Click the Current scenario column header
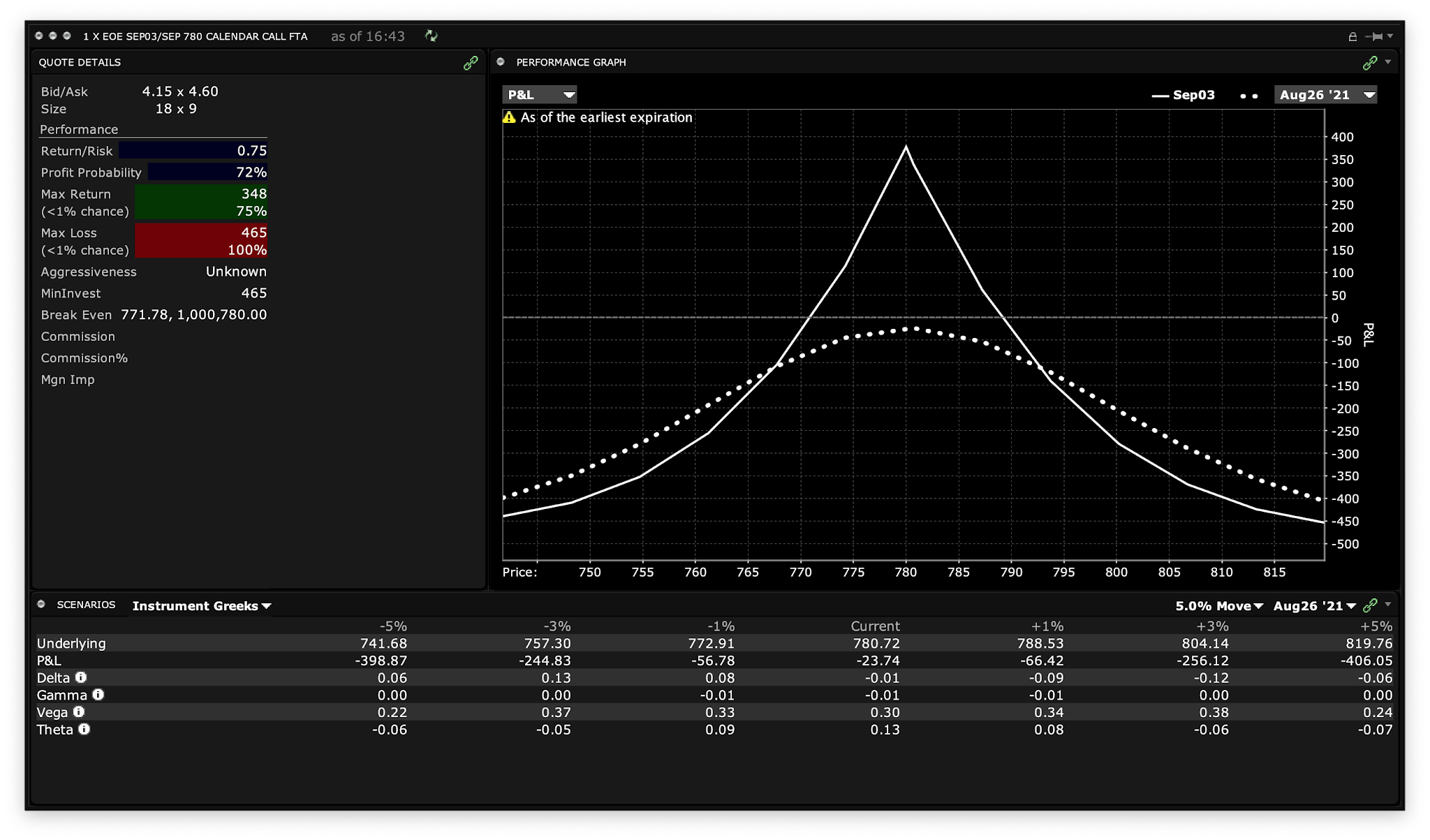This screenshot has width=1430, height=840. (x=875, y=626)
